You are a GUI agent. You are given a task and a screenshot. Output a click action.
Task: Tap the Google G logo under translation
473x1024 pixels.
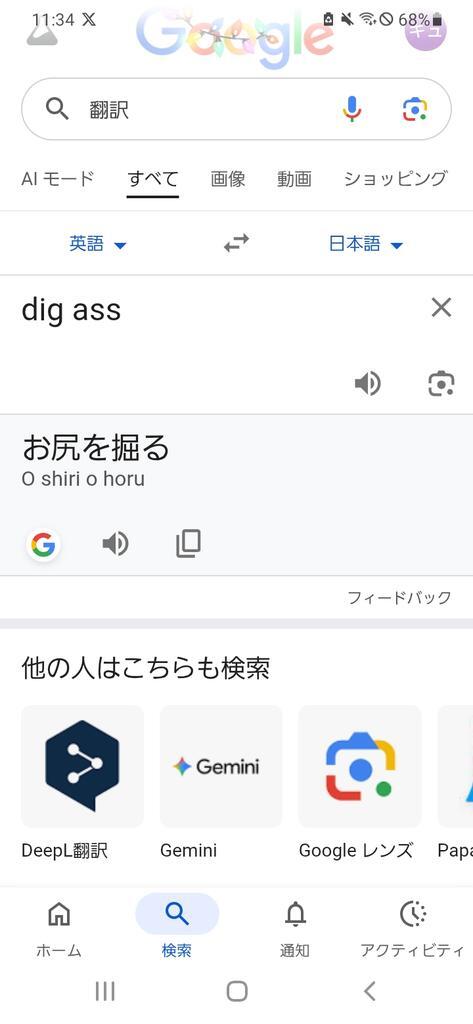43,545
